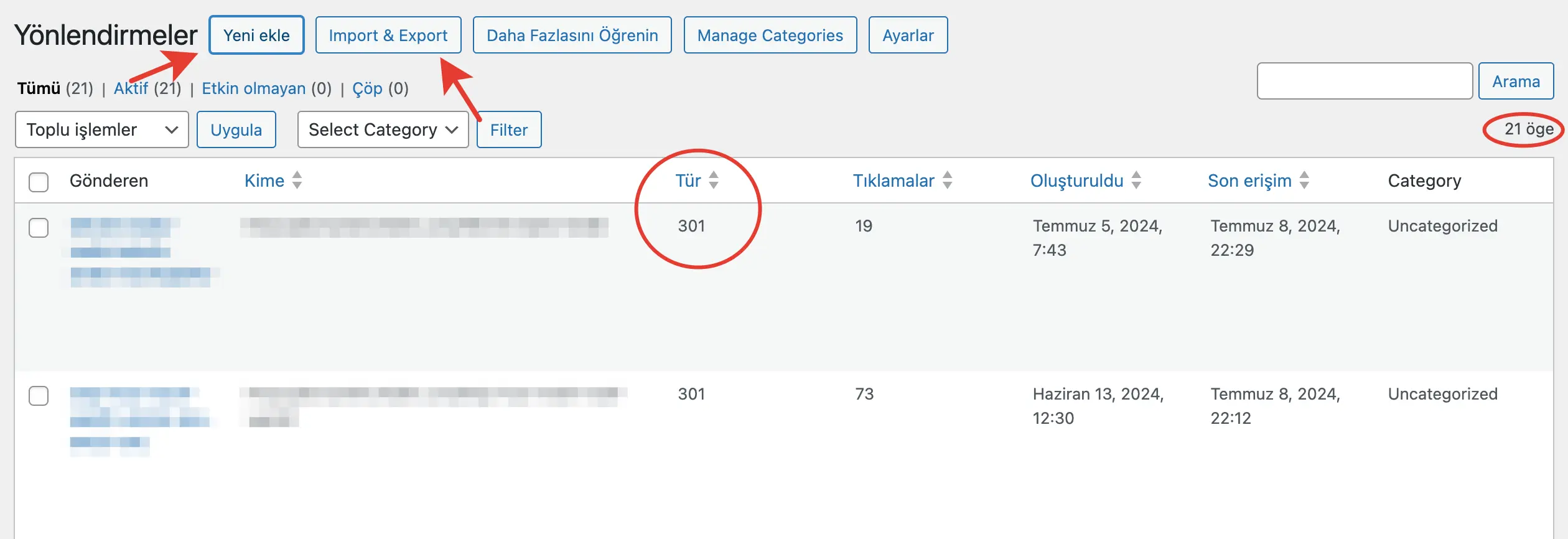Viewport: 1568px width, 539px height.
Task: Click the Tıklamalar sort arrows icon
Action: [x=948, y=180]
